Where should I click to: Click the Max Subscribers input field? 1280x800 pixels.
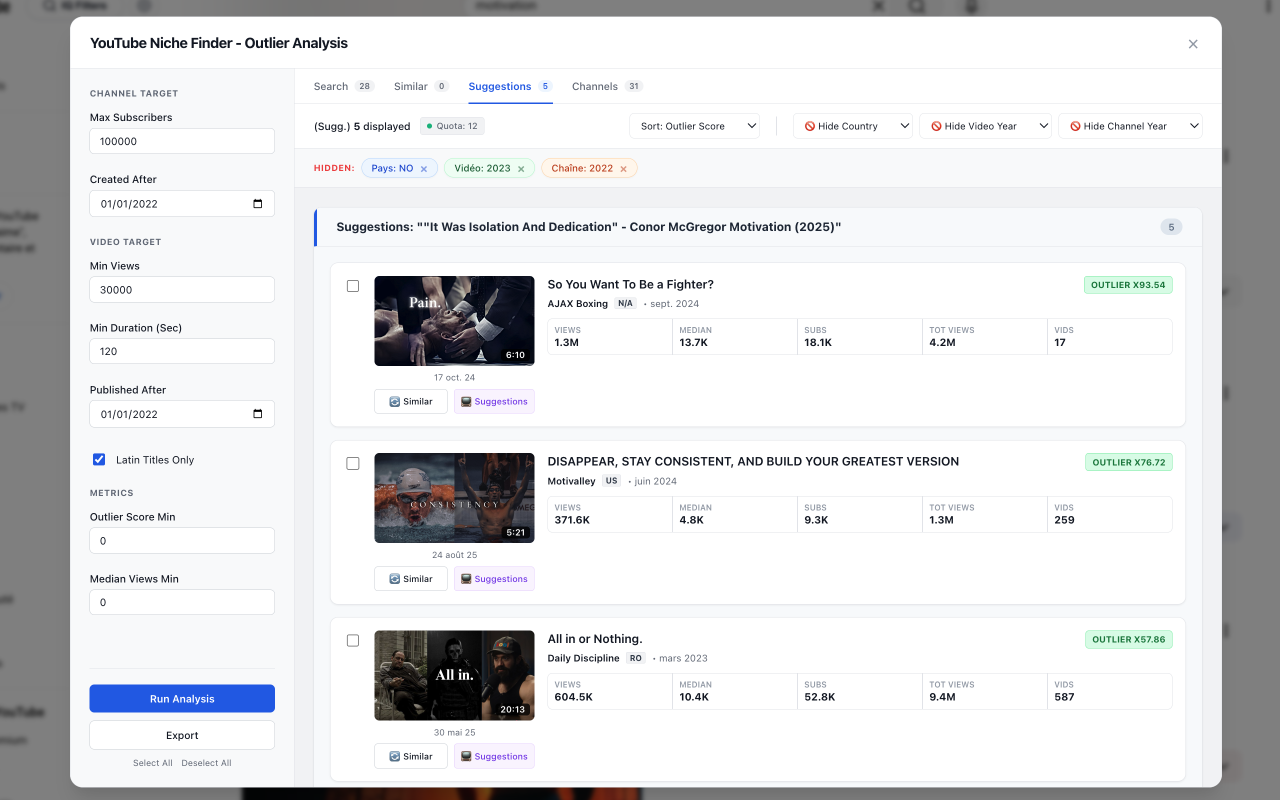tap(182, 141)
